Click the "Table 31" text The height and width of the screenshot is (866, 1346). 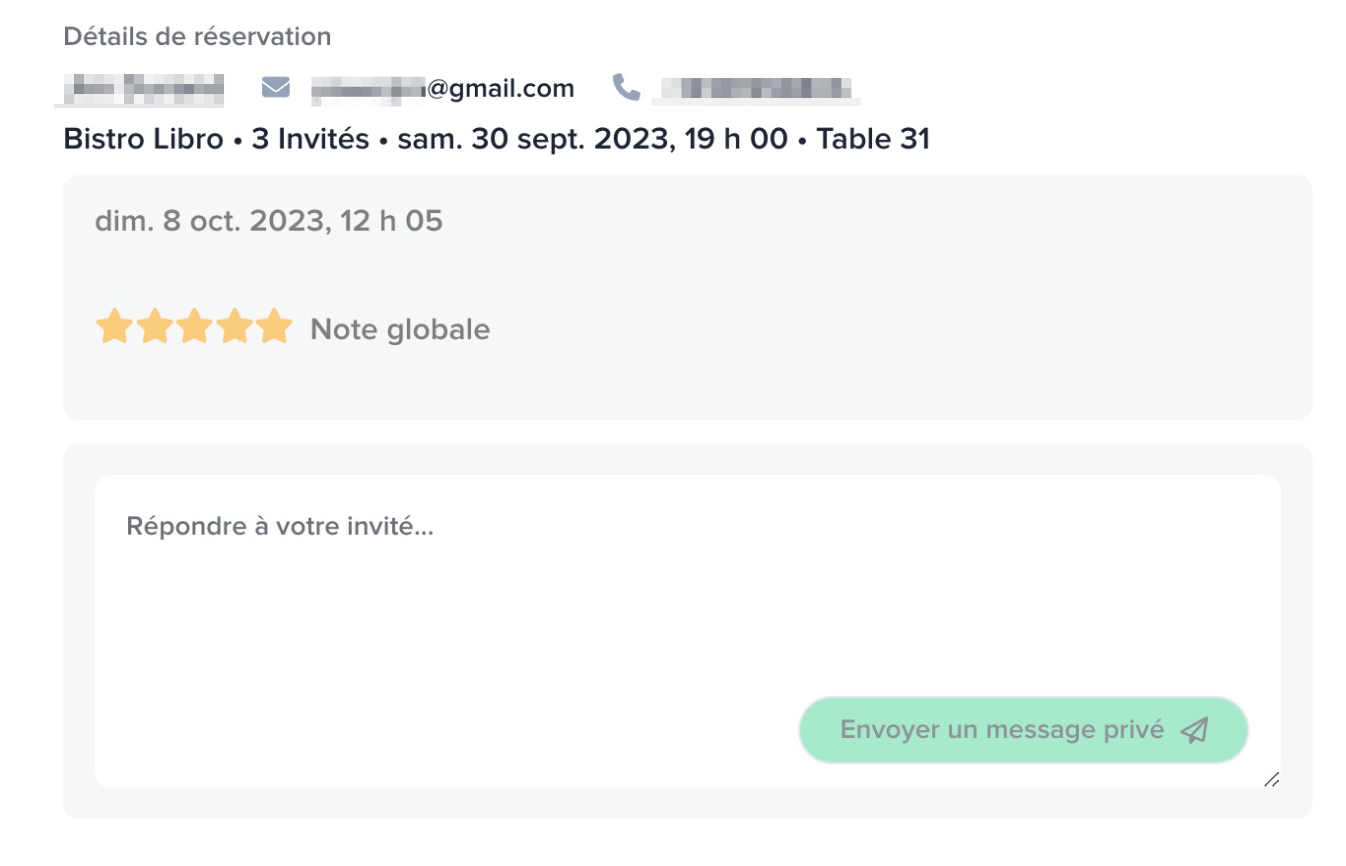875,138
